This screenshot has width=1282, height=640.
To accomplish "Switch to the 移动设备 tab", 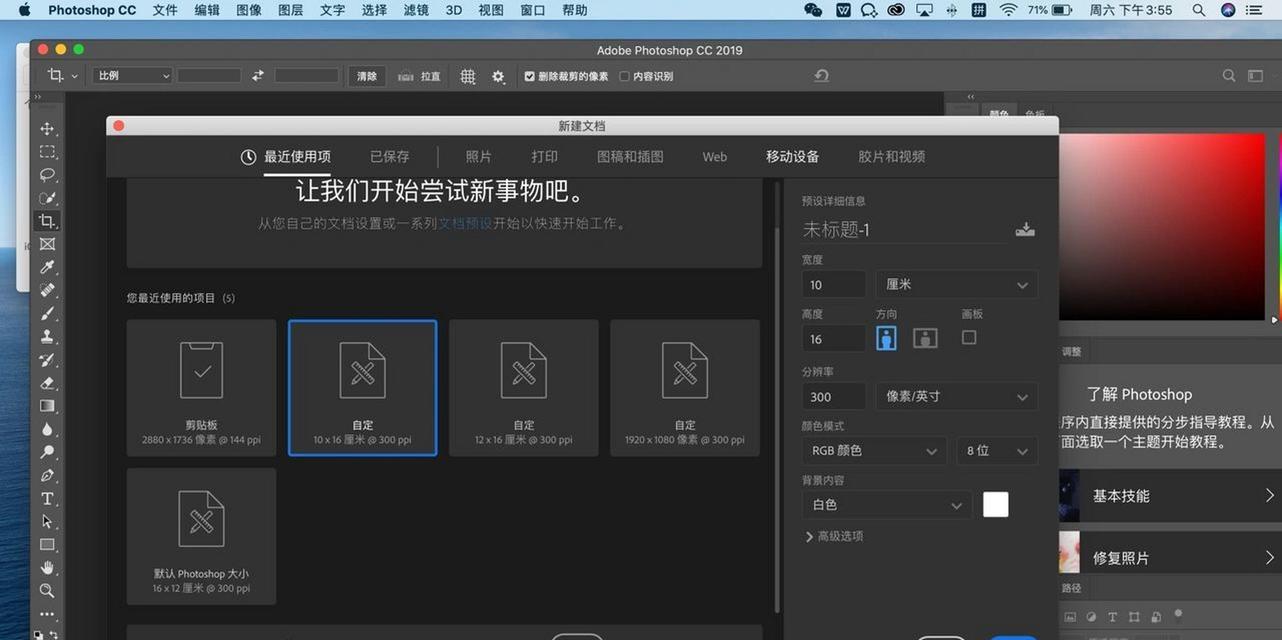I will point(793,156).
